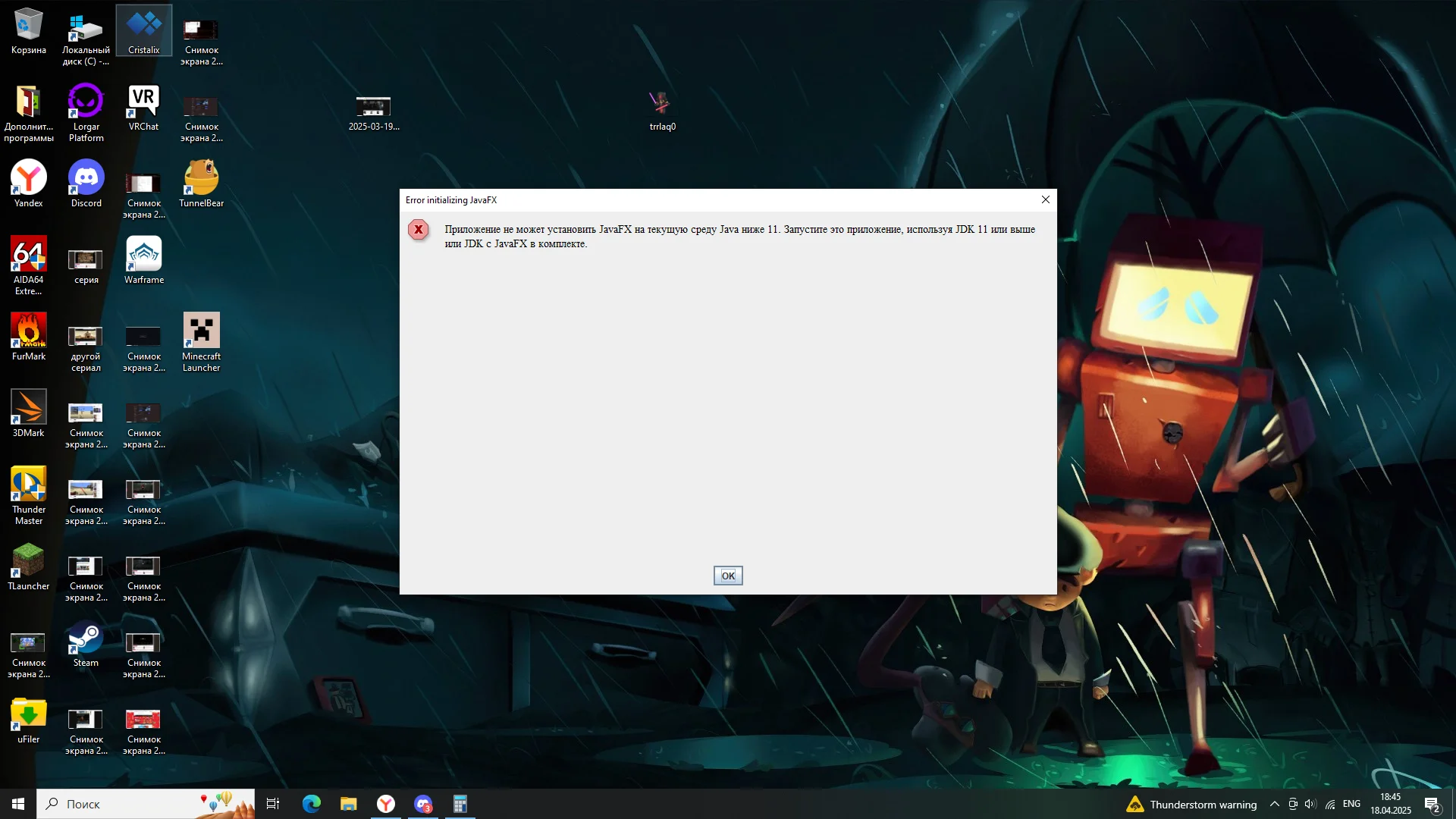Click the Meet Now camera tray icon
This screenshot has width=1456, height=819.
[x=1293, y=805]
